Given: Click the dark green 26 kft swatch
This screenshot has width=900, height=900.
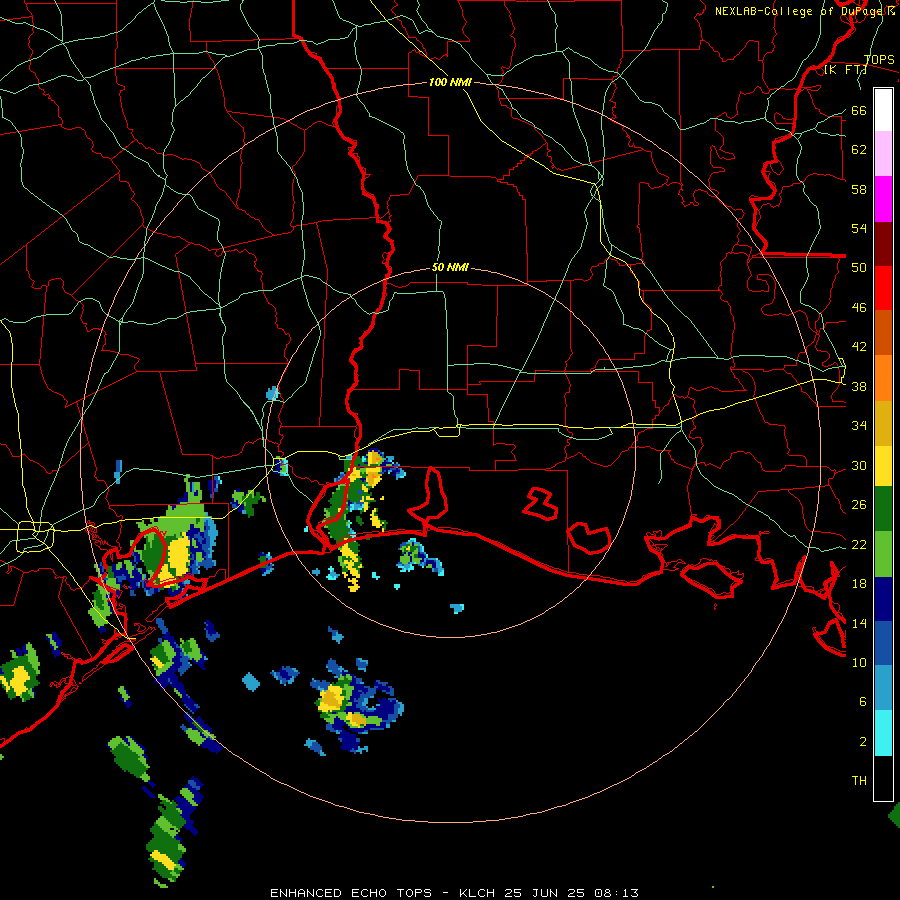Looking at the screenshot, I should [x=883, y=509].
